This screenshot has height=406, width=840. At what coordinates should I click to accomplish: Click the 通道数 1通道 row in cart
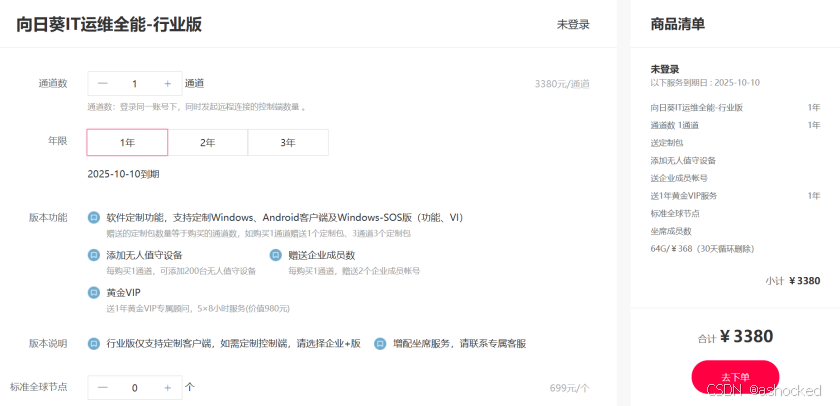[x=735, y=125]
